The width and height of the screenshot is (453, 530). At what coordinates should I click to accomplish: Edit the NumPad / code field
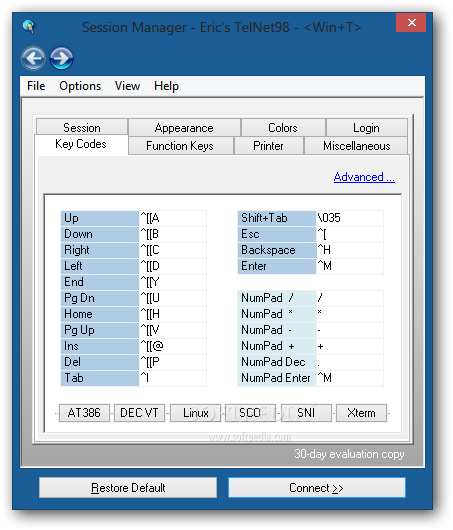pos(350,298)
